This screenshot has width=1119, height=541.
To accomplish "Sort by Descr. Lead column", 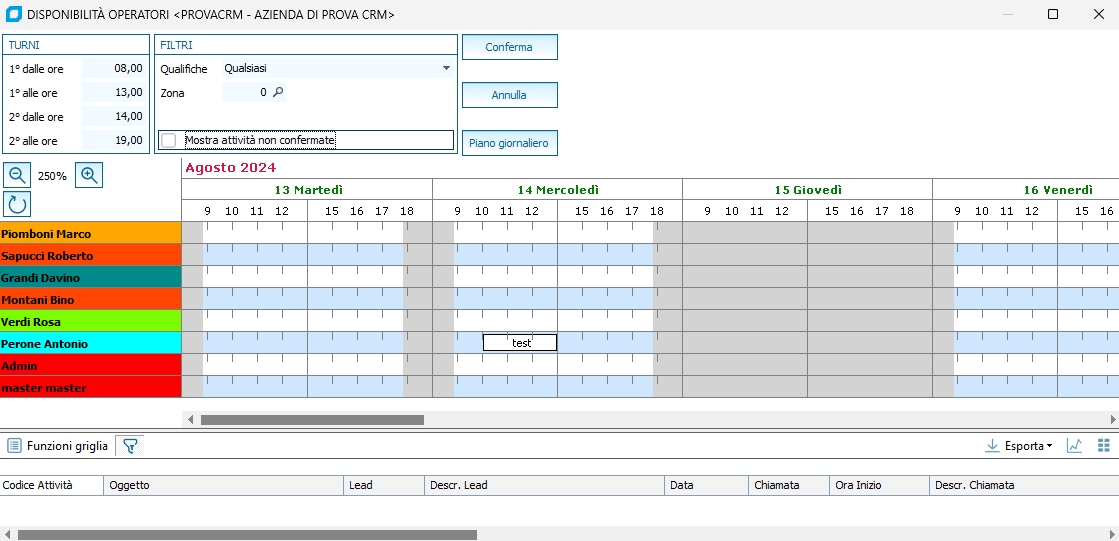I will 545,485.
